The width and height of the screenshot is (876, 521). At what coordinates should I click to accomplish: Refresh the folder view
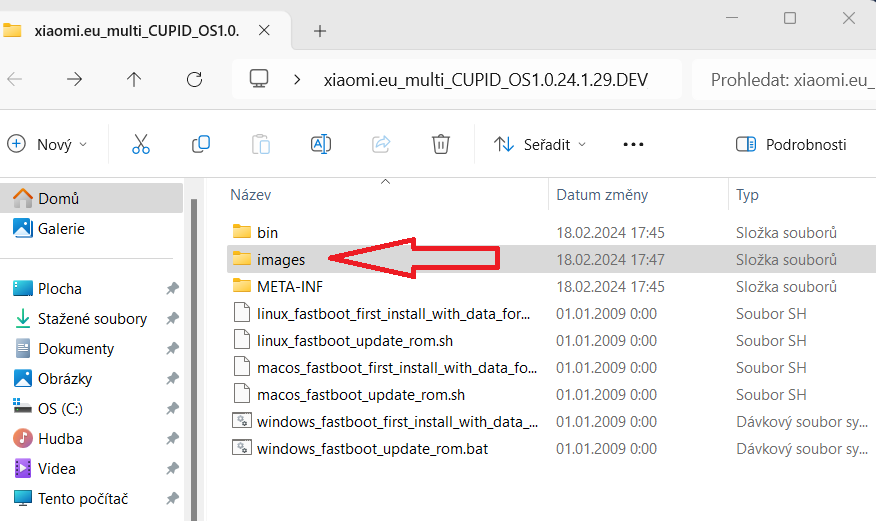(x=194, y=79)
